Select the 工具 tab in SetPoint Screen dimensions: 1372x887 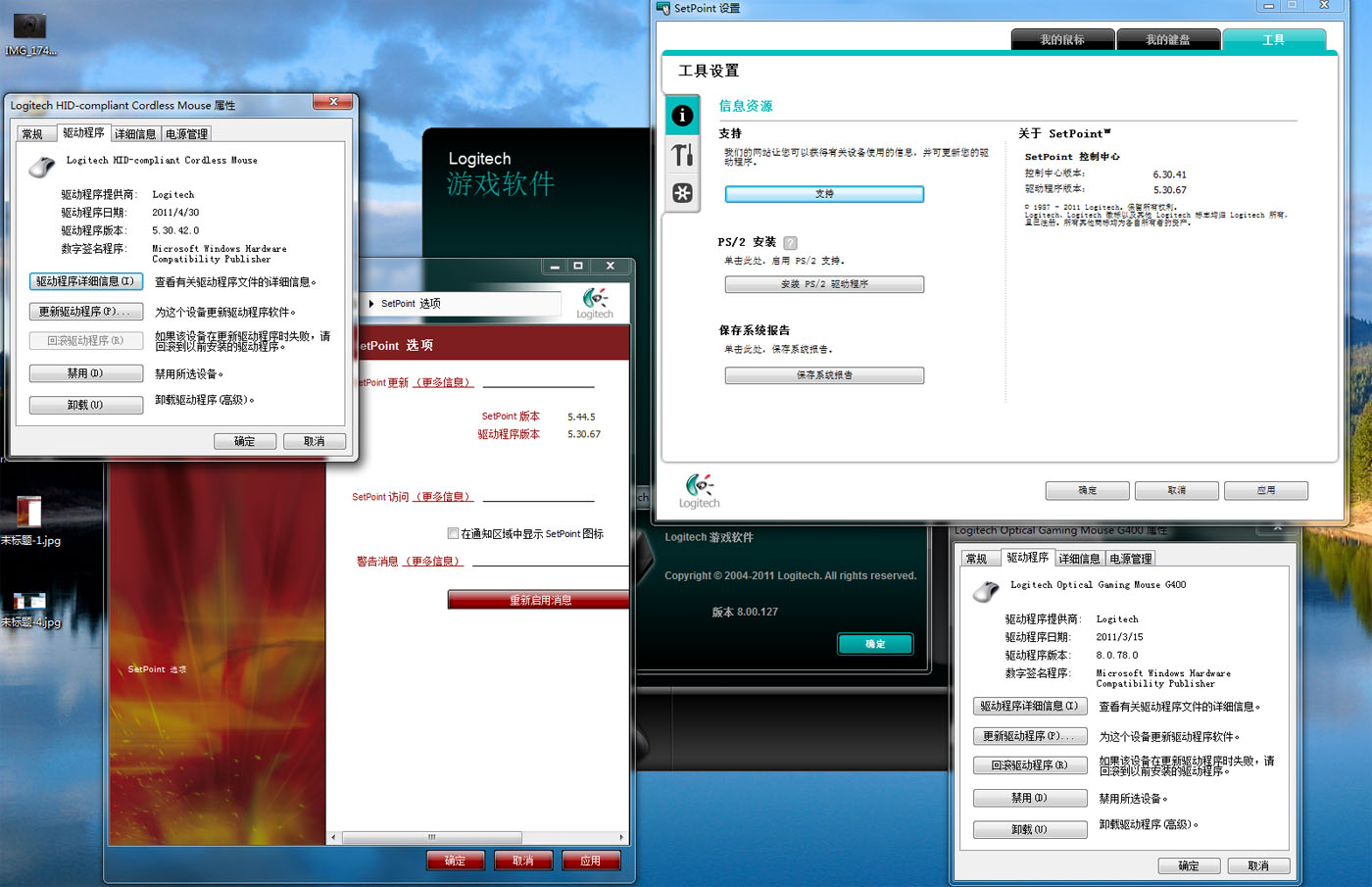point(1274,39)
